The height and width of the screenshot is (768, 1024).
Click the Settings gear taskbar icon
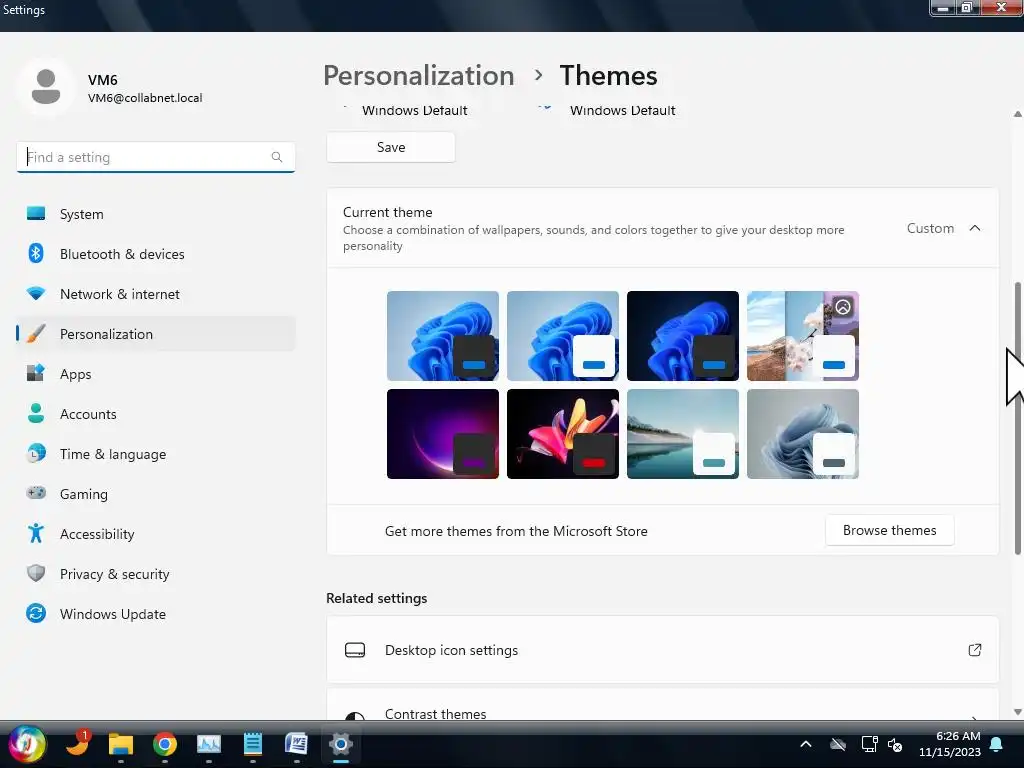[x=341, y=744]
